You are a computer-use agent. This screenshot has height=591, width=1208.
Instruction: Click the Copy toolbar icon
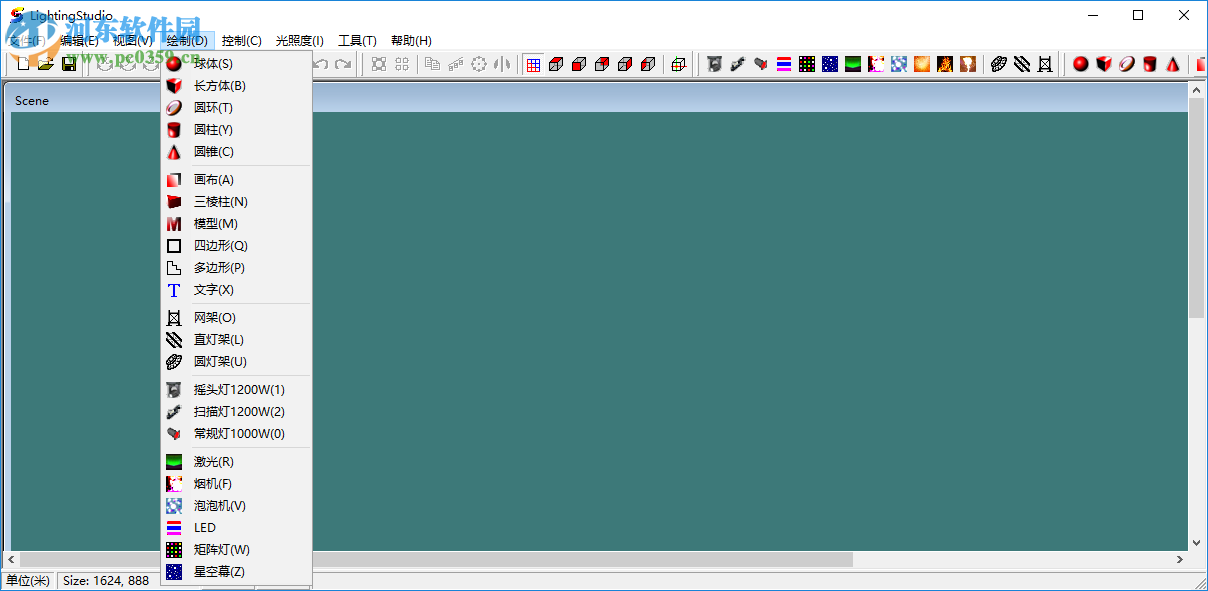(x=433, y=63)
